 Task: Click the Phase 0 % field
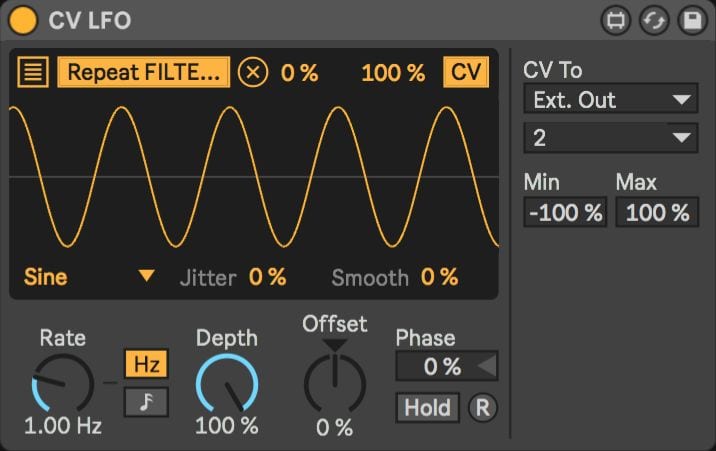[447, 366]
